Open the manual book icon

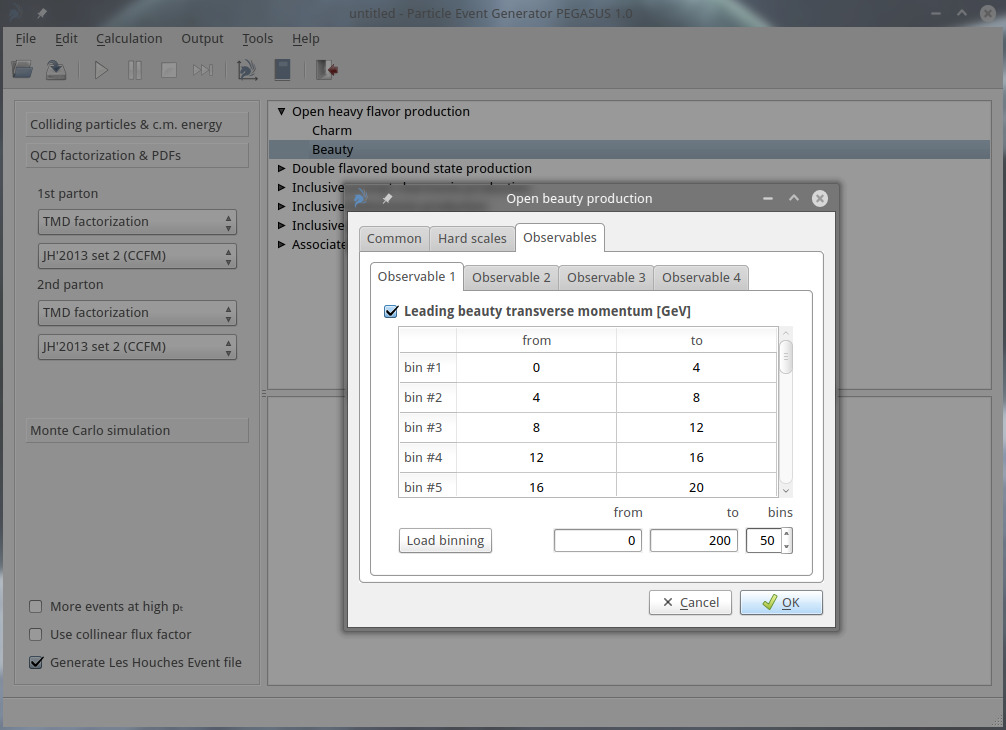tap(282, 70)
